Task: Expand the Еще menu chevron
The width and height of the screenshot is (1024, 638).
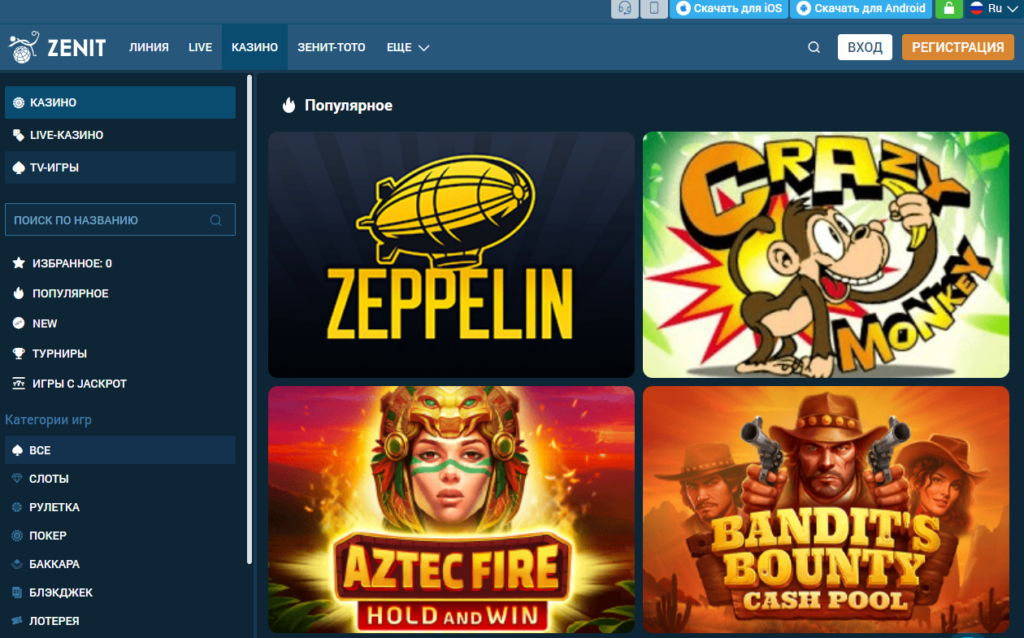Action: [x=424, y=48]
